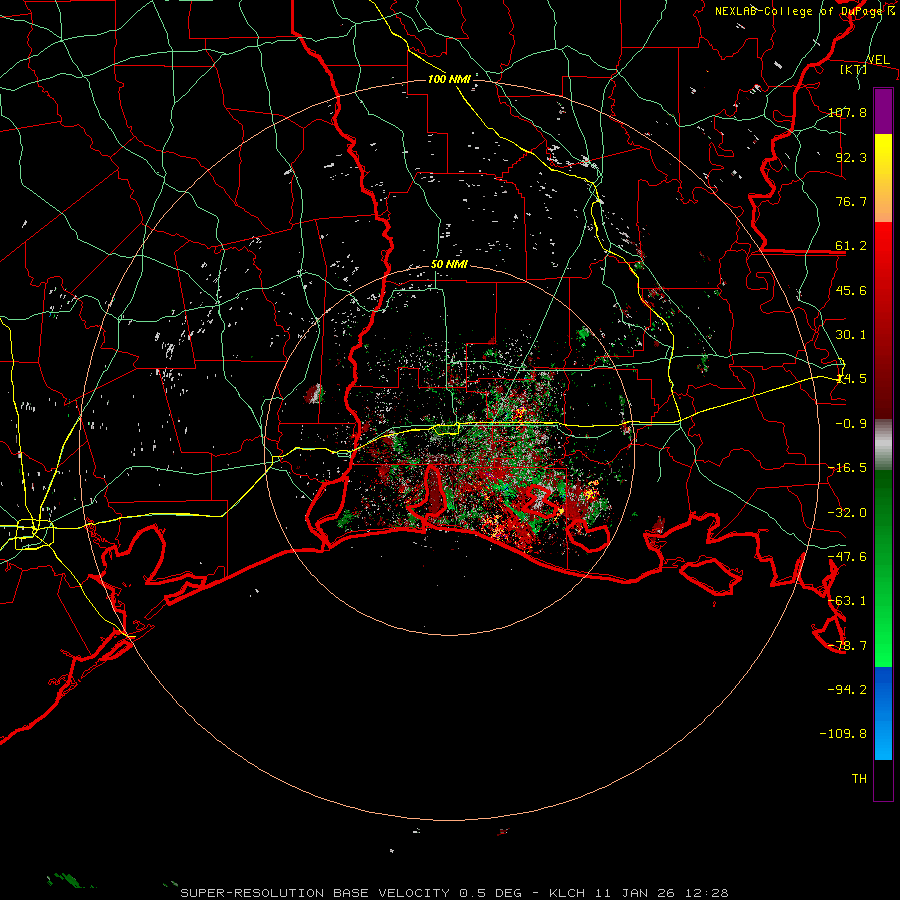The image size is (900, 900).
Task: Click the -109.8 velocity scale value
Action: [x=843, y=734]
